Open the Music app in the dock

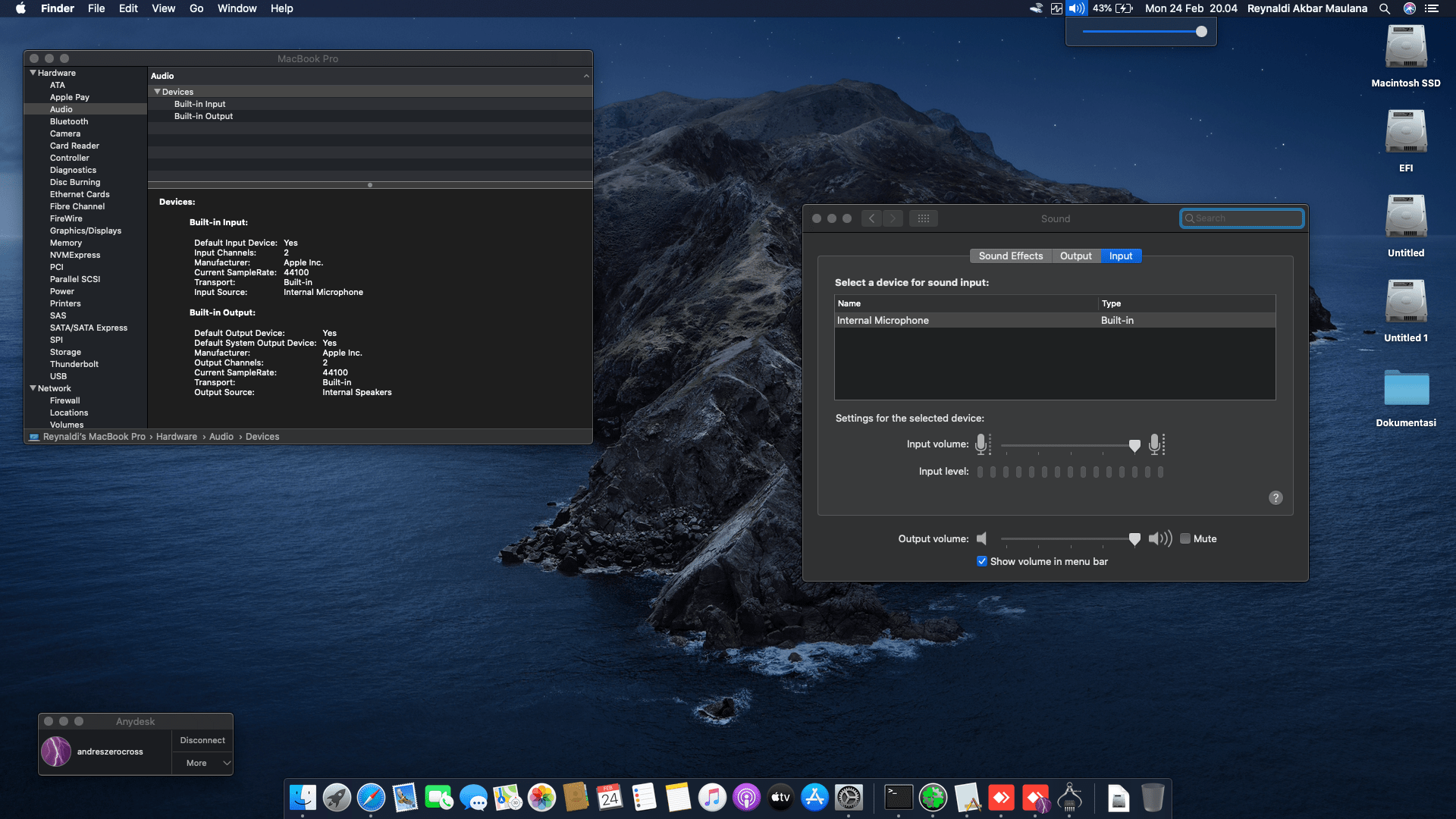tap(712, 798)
